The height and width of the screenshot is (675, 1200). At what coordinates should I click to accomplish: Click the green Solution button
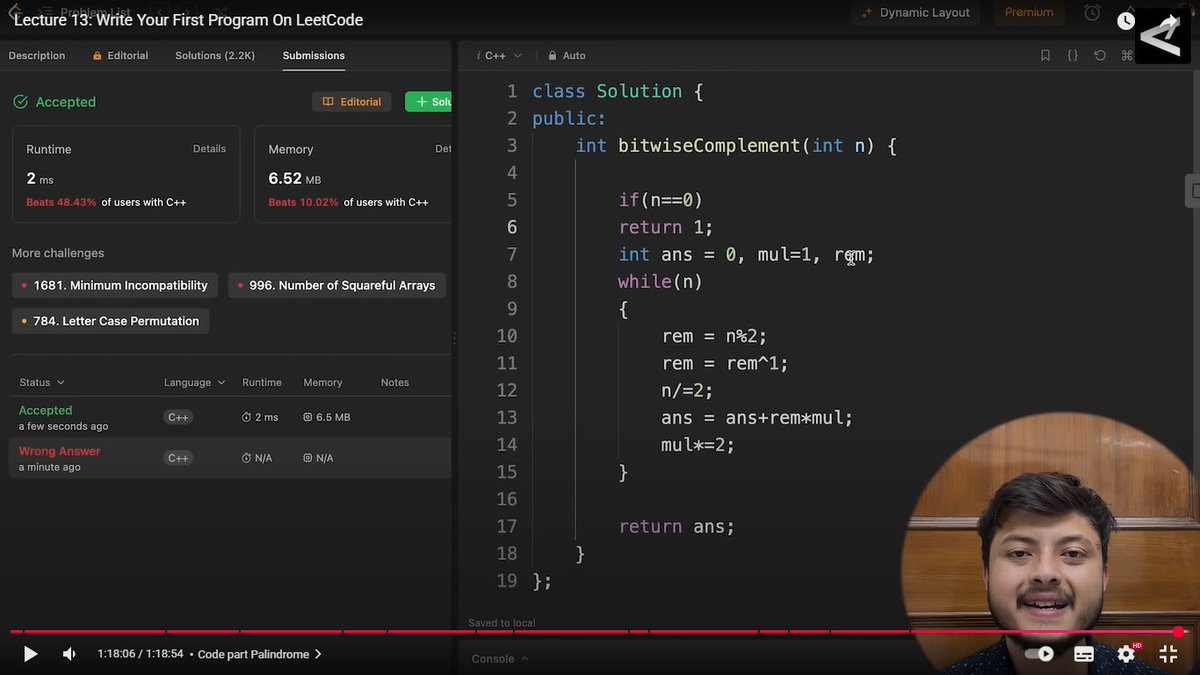(429, 102)
